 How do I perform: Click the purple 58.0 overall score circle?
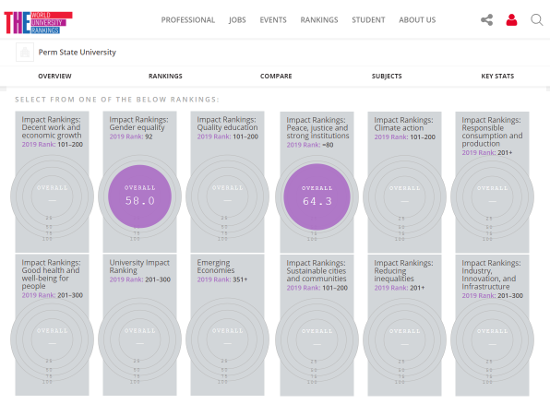[140, 196]
